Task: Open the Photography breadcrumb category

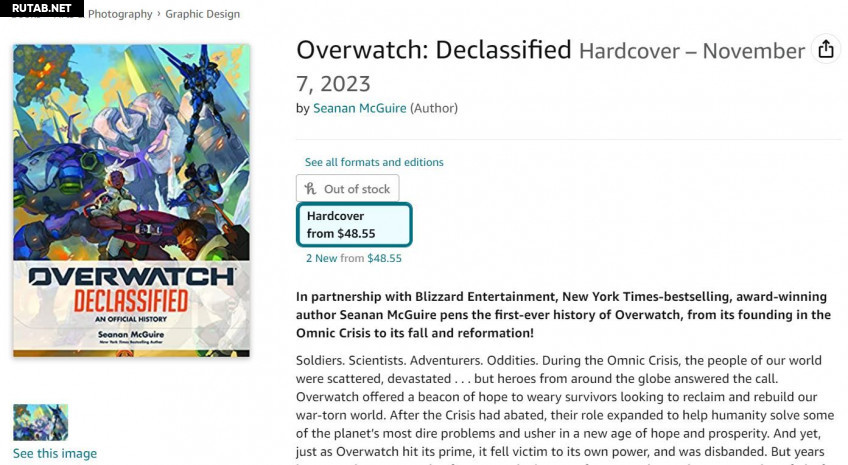Action: pos(120,15)
